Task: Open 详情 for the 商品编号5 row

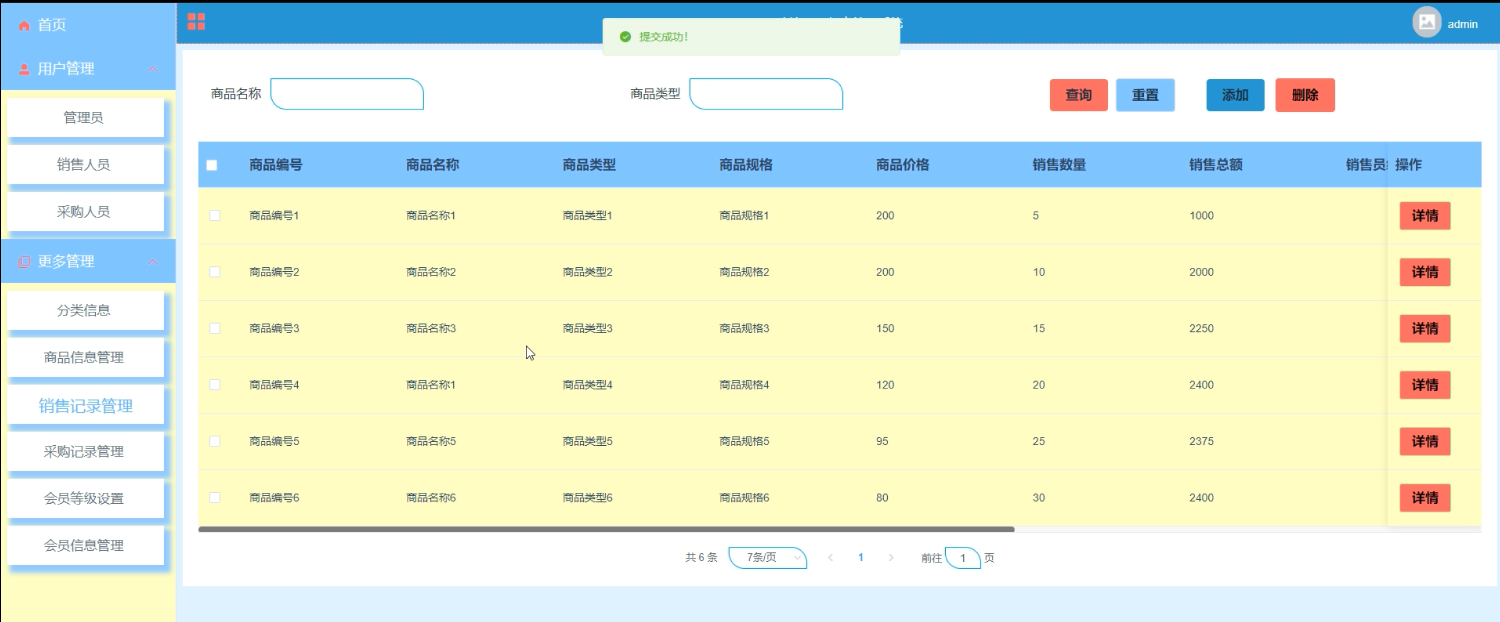Action: point(1425,441)
